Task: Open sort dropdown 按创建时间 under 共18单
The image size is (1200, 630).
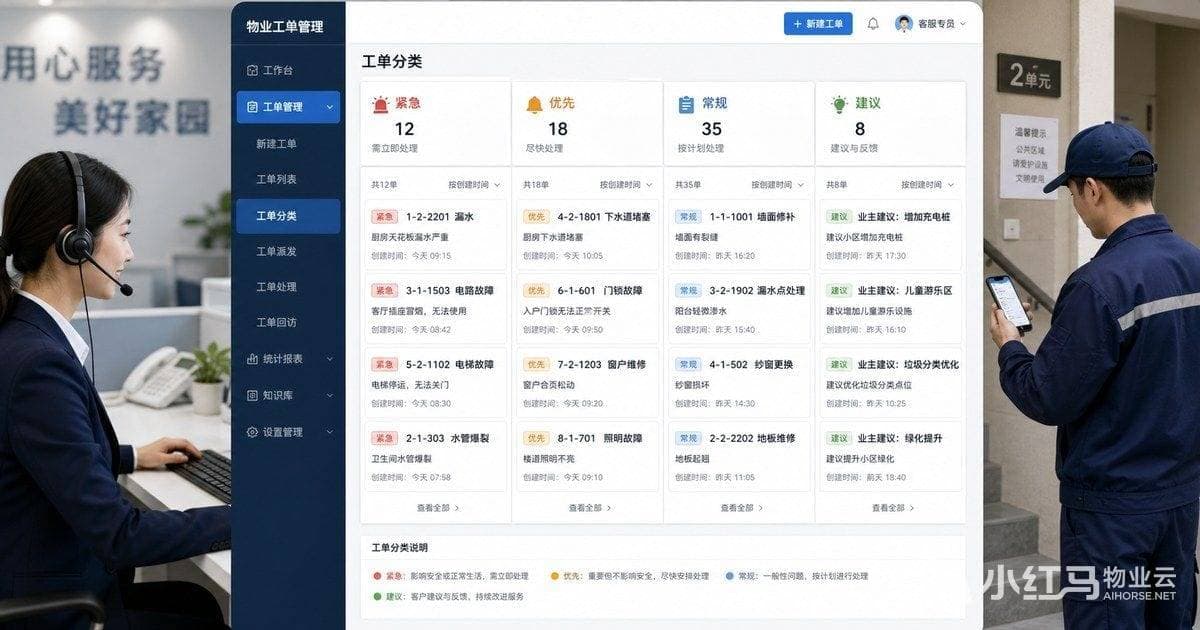Action: click(x=626, y=185)
